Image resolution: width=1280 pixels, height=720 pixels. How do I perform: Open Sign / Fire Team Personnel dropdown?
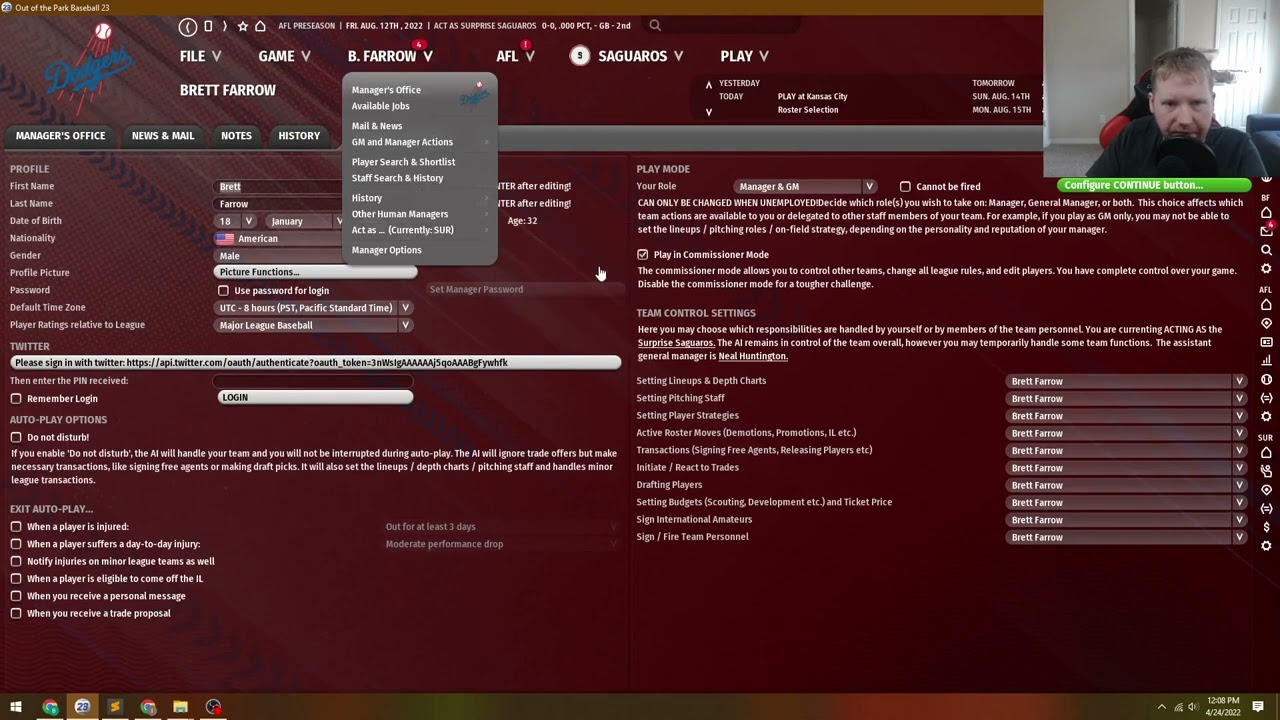pos(1128,537)
